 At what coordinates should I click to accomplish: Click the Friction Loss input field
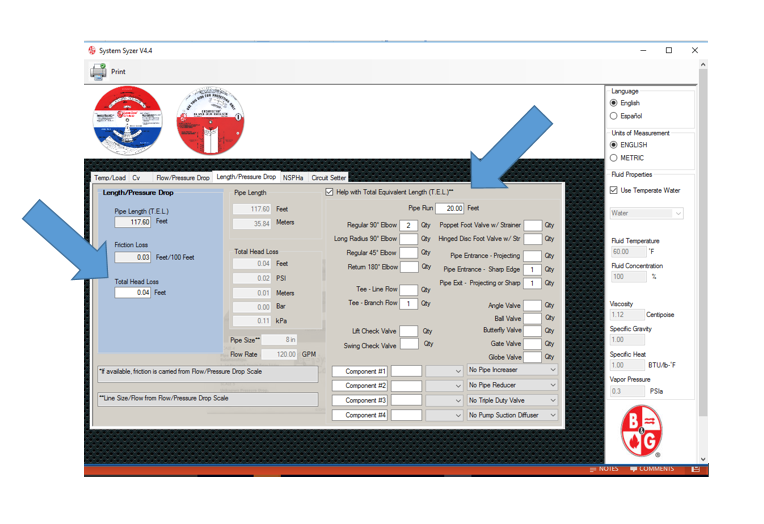[133, 257]
